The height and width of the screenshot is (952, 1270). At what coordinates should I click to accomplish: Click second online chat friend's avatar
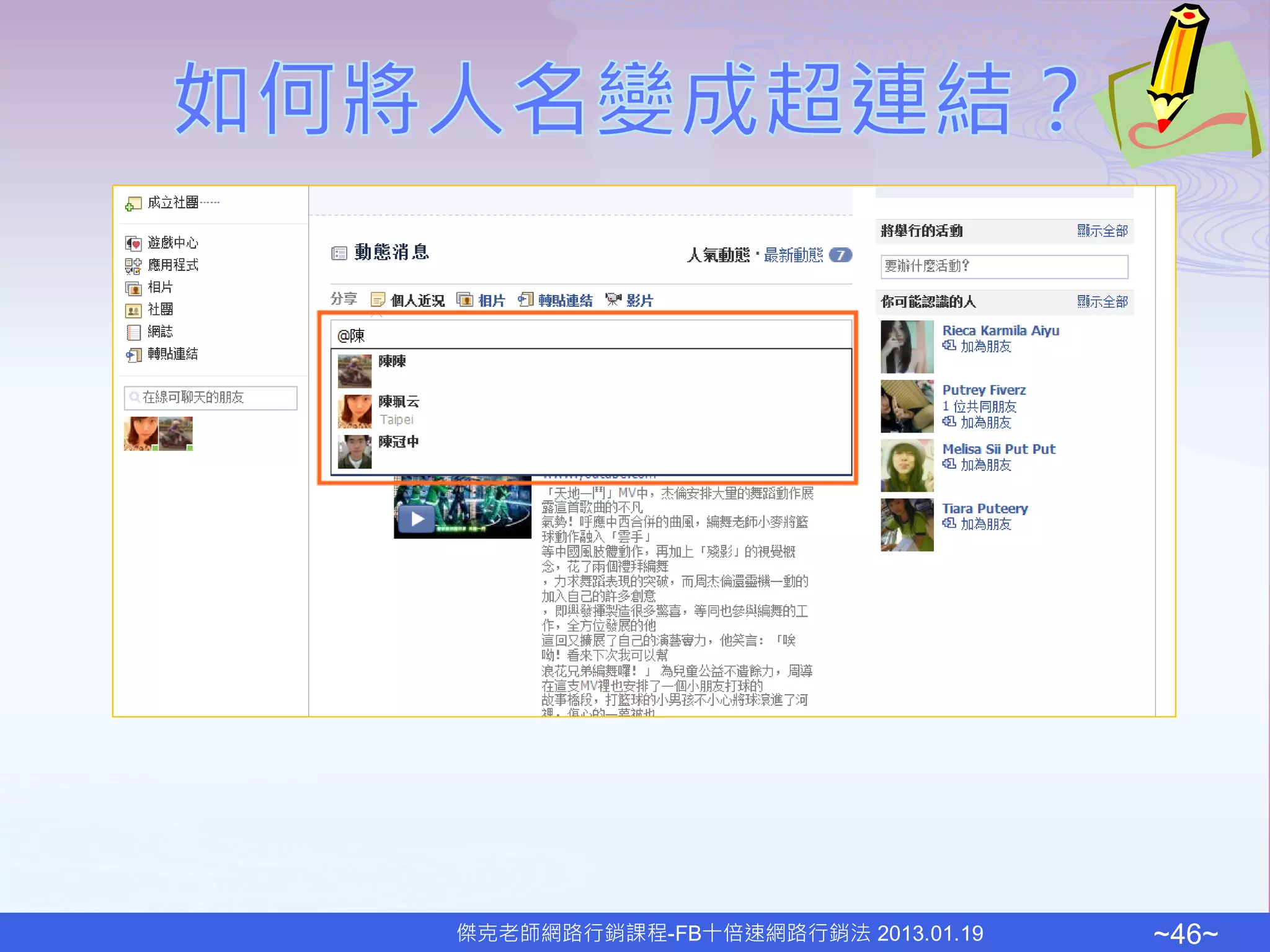click(175, 433)
